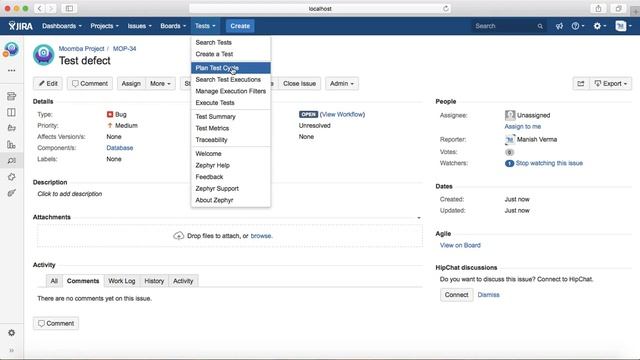The image size is (640, 360).
Task: Click the share issue icon button
Action: [x=581, y=84]
